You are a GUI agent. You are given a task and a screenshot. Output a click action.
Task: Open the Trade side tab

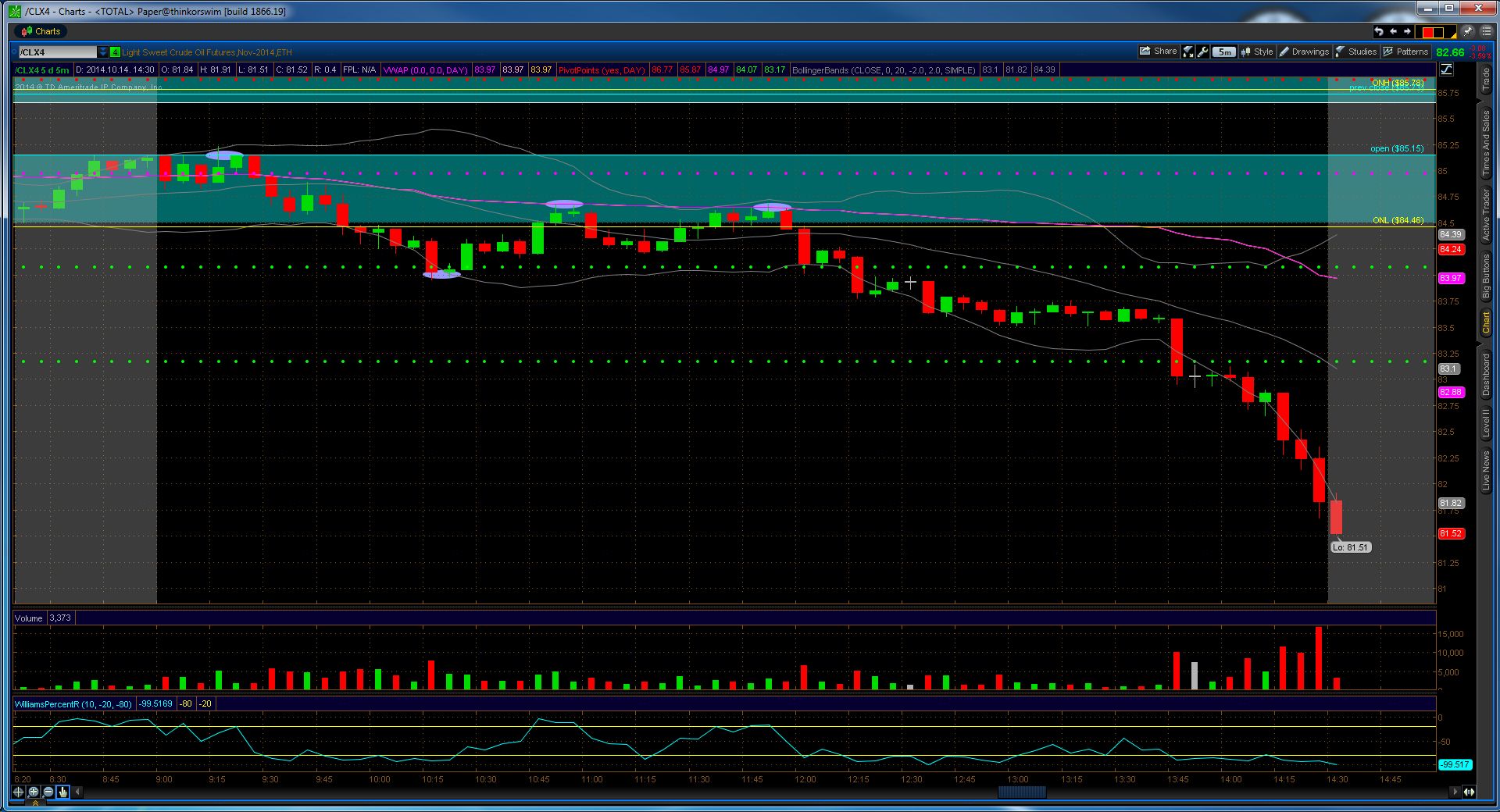pyautogui.click(x=1486, y=80)
